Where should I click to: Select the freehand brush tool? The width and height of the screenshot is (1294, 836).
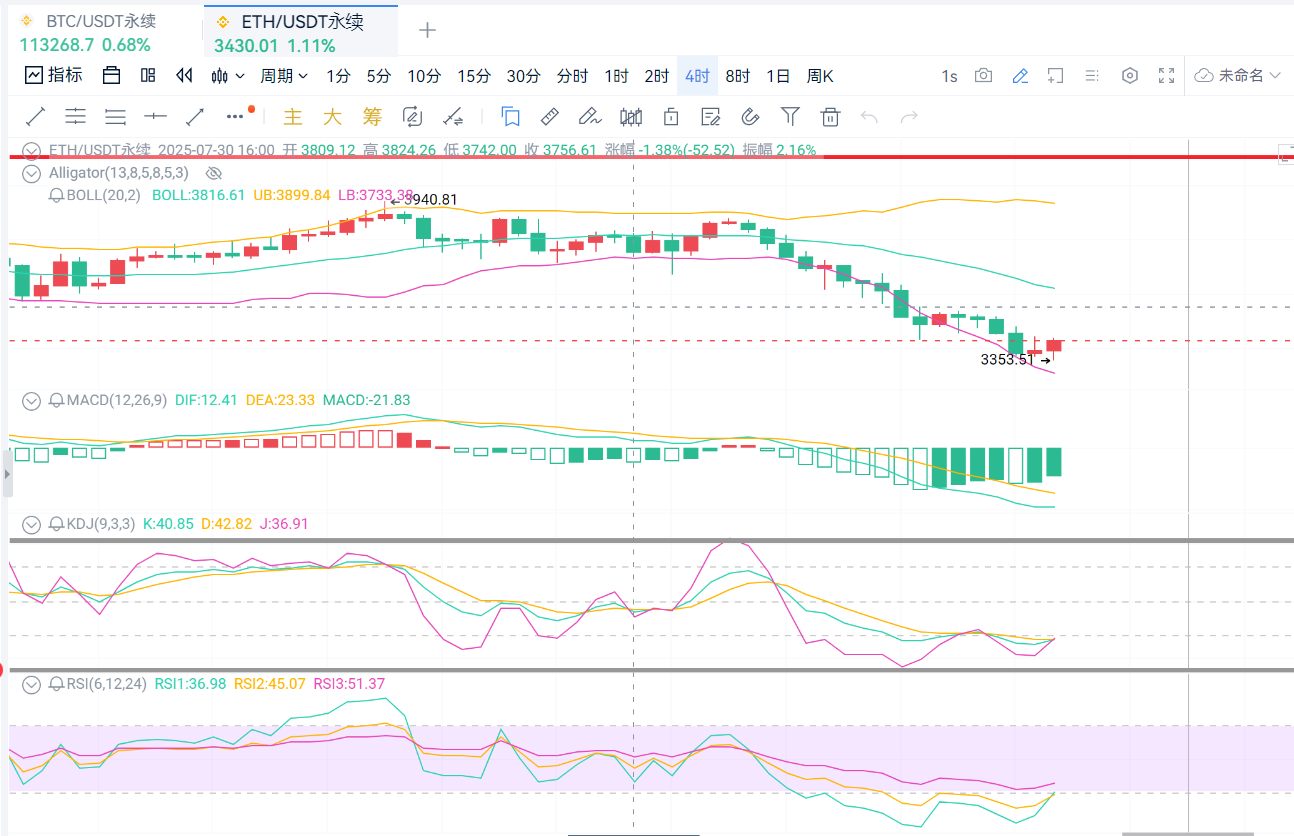(590, 117)
